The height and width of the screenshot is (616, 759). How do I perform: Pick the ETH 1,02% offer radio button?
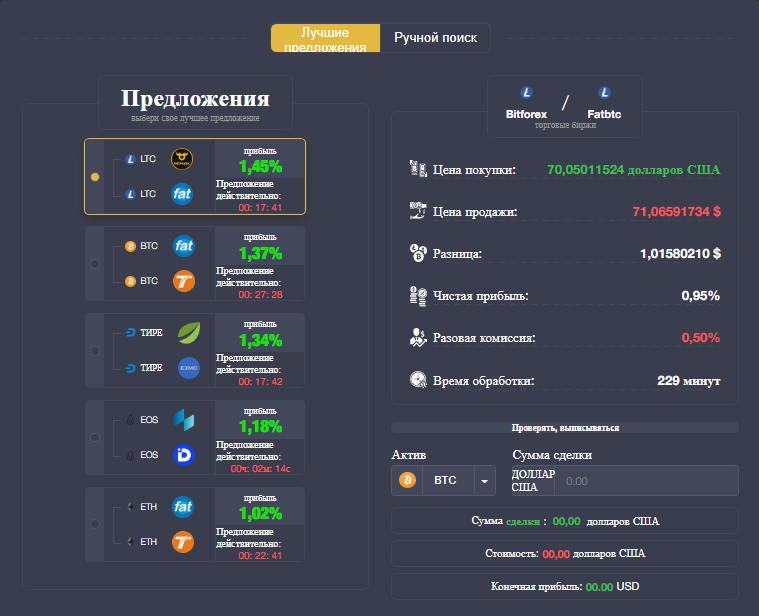pos(95,525)
